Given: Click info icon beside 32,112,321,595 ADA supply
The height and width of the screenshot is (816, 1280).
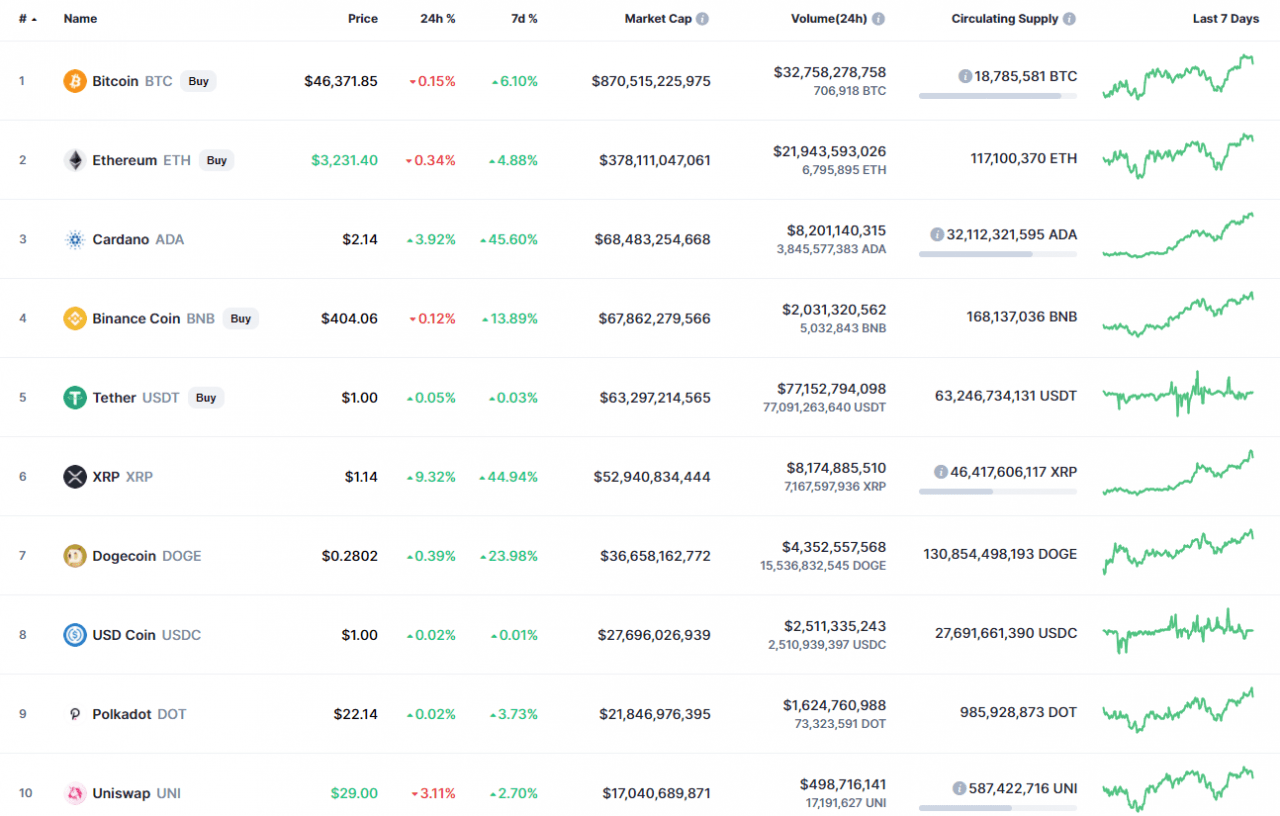Looking at the screenshot, I should click(x=937, y=234).
